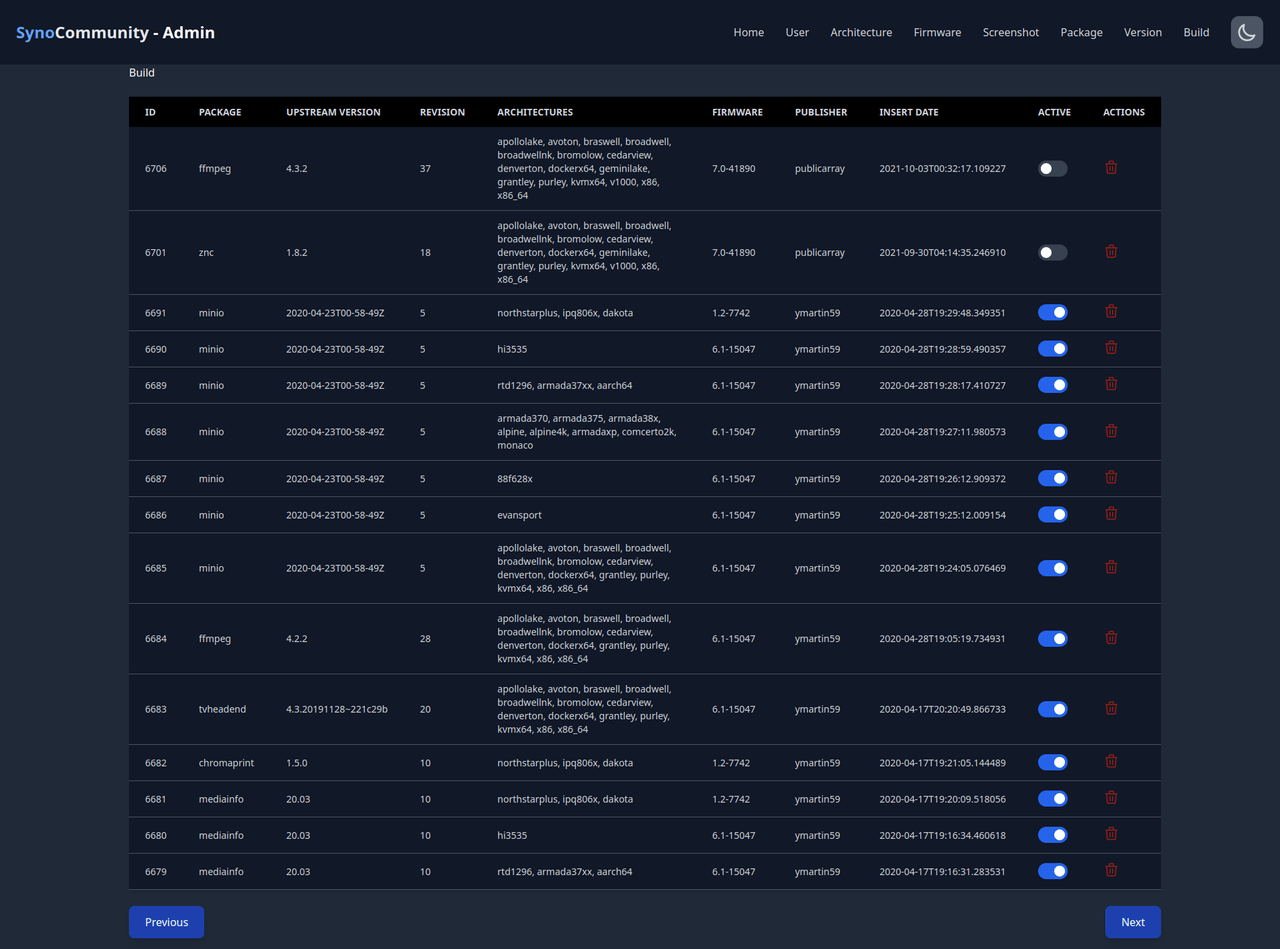Click trash icon for tvheadend build 6683
The image size is (1280, 949).
(1111, 708)
